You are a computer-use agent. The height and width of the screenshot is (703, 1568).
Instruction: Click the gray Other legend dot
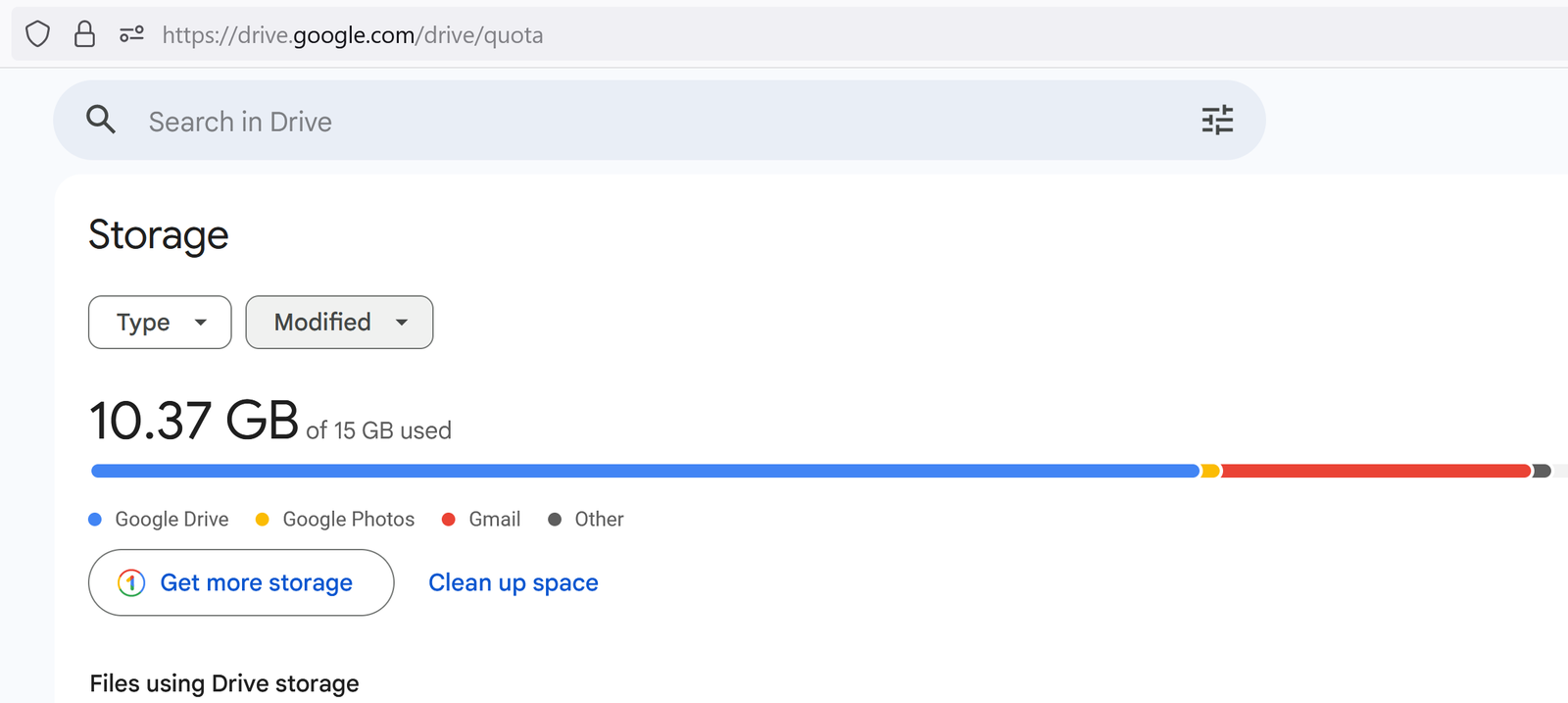555,520
